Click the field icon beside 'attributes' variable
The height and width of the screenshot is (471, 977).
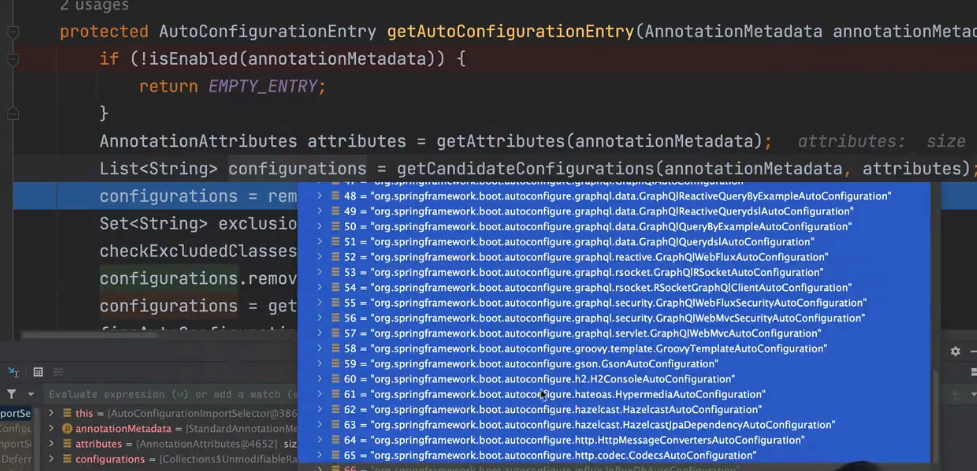coord(67,444)
